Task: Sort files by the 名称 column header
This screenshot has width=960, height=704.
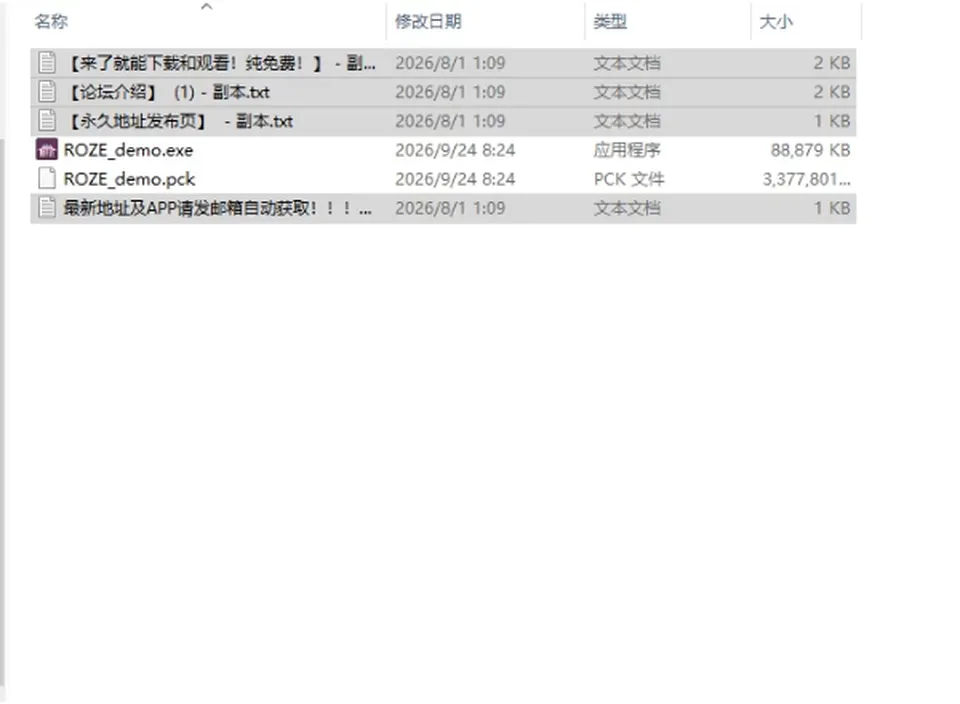Action: tap(51, 21)
